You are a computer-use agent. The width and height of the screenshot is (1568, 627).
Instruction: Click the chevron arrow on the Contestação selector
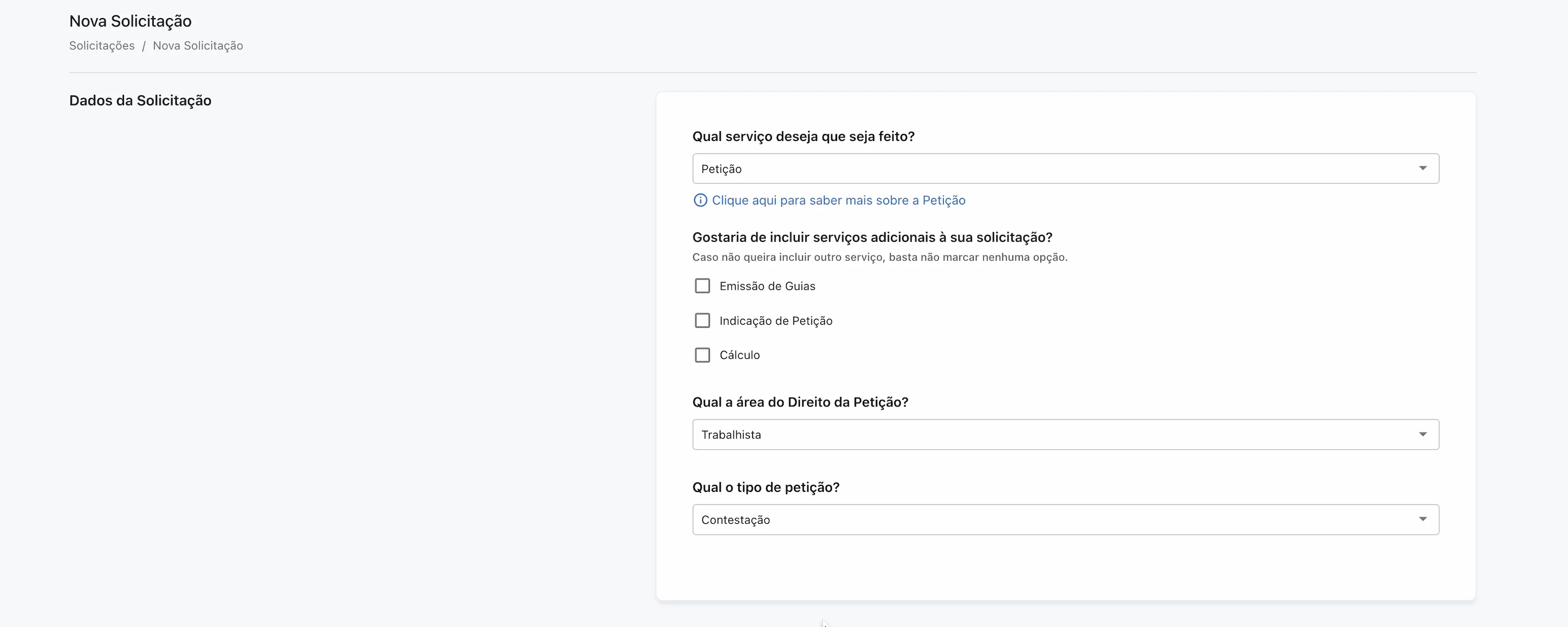pos(1423,519)
